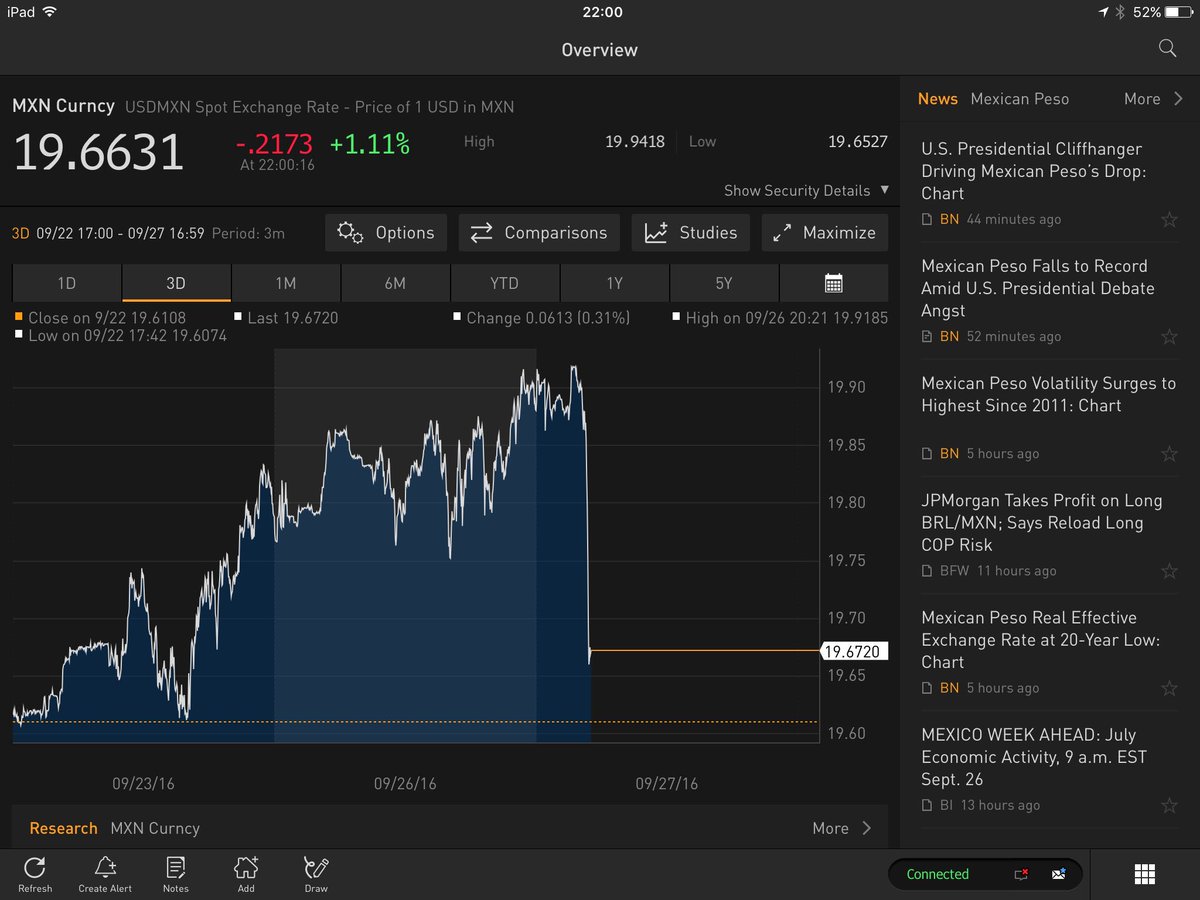Viewport: 1200px width, 900px height.
Task: Select the 5Y range tab
Action: tap(724, 283)
